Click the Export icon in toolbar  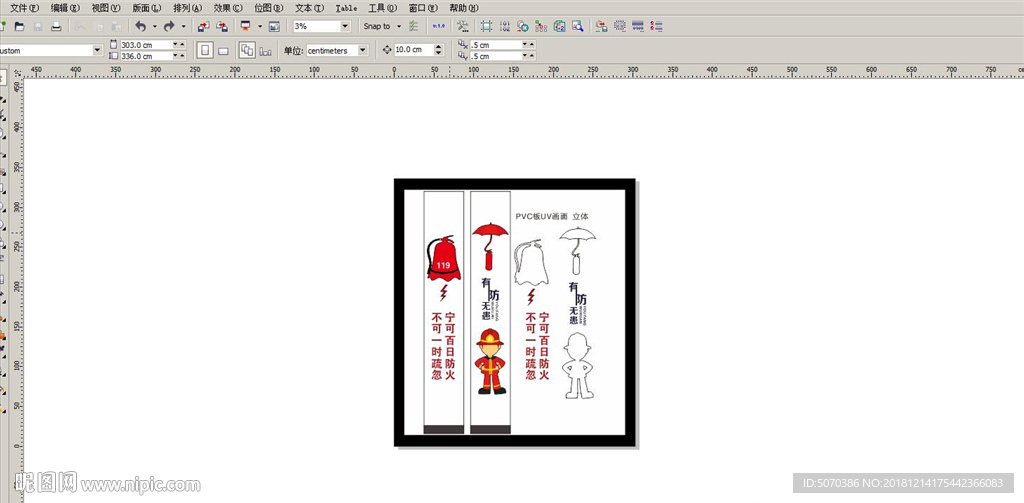click(221, 26)
